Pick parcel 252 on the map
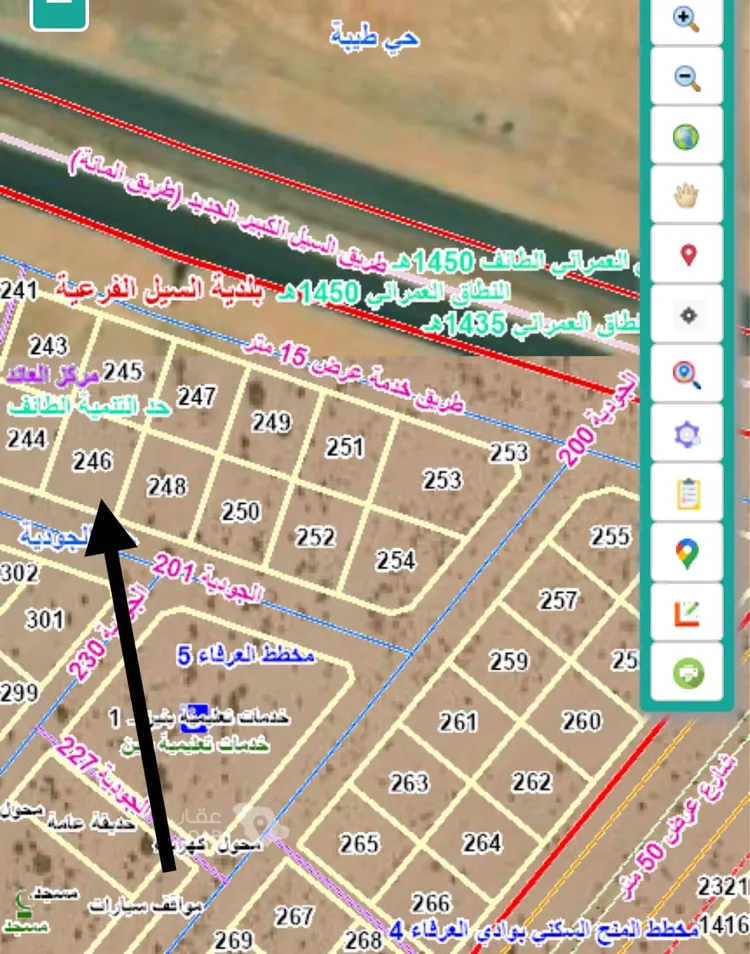 pyautogui.click(x=315, y=537)
